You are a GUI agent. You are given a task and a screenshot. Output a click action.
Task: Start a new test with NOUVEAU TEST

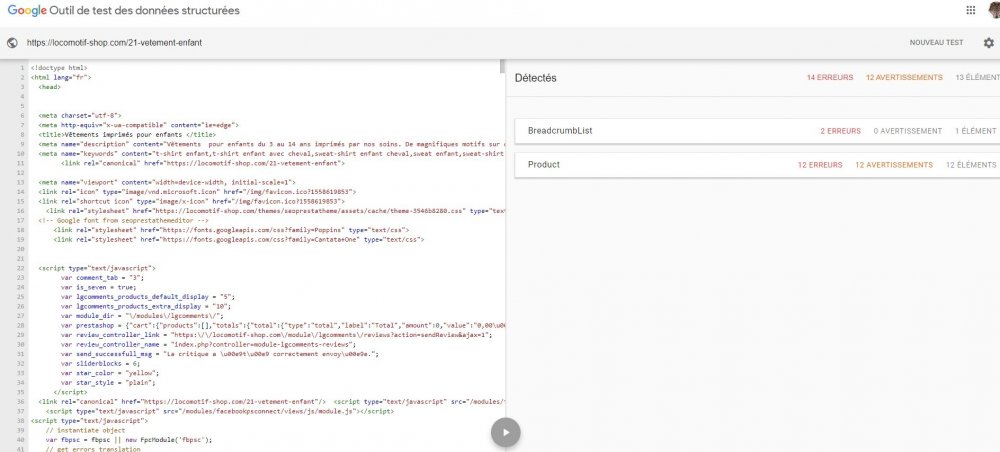pyautogui.click(x=936, y=43)
